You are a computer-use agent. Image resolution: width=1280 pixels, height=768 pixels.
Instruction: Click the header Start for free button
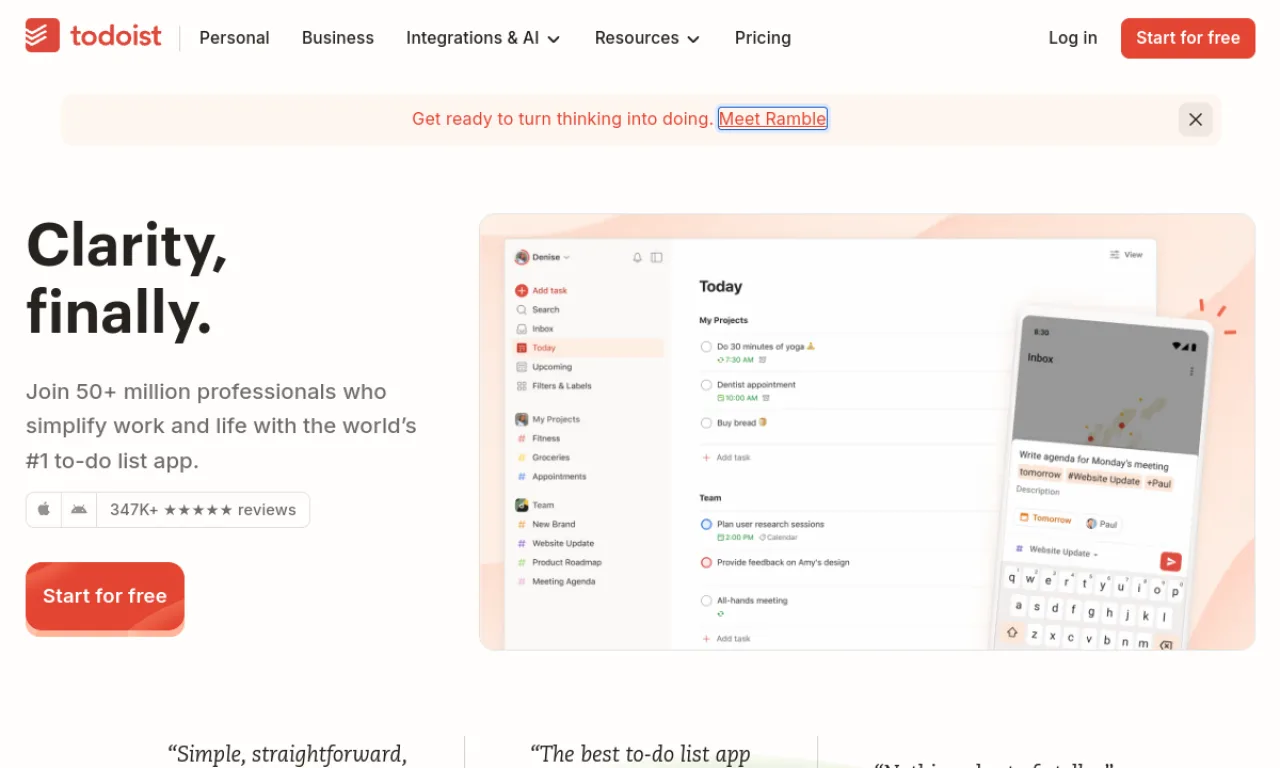(1188, 38)
